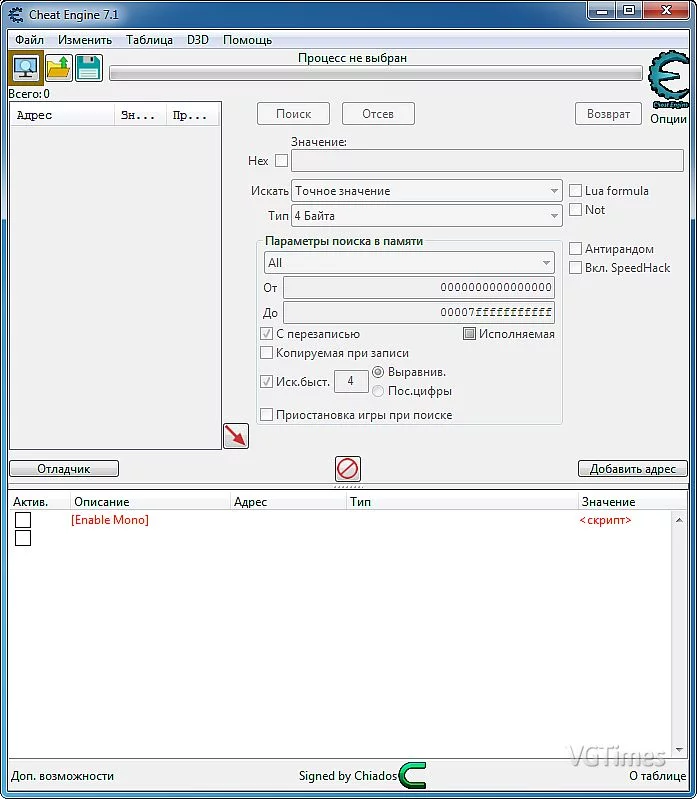The image size is (697, 799).
Task: Click the Тип column header in address table
Action: [462, 501]
